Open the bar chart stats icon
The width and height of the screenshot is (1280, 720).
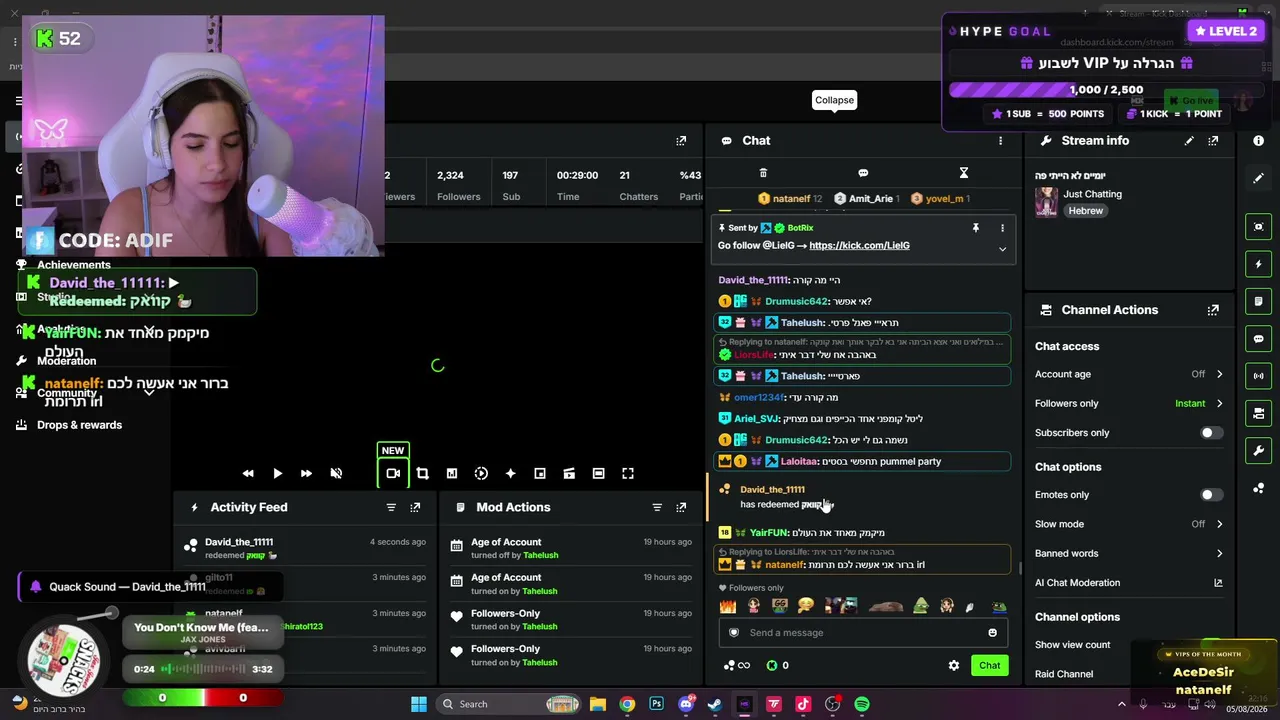tap(452, 473)
